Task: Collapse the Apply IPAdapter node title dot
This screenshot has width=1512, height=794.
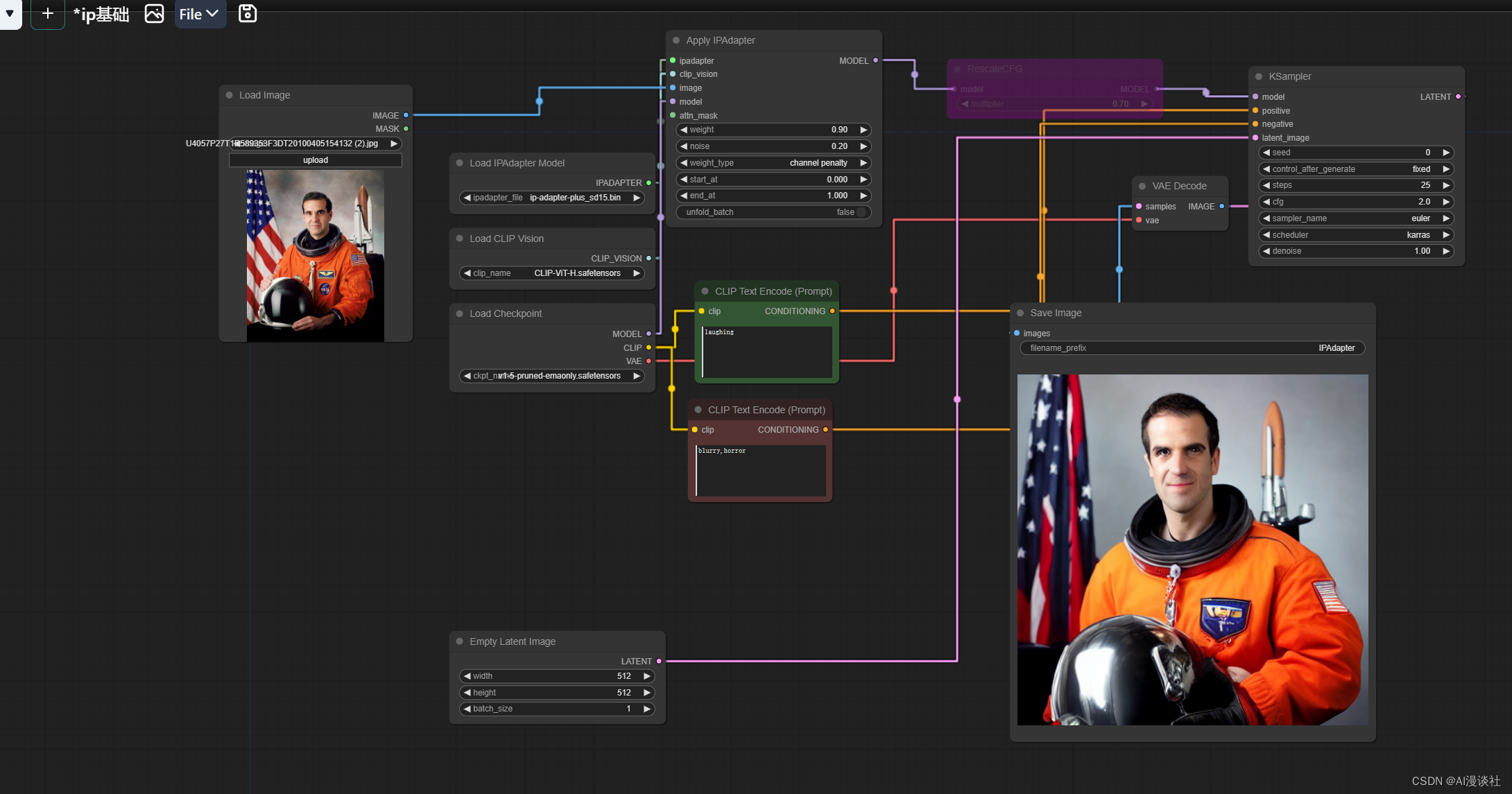Action: (676, 40)
